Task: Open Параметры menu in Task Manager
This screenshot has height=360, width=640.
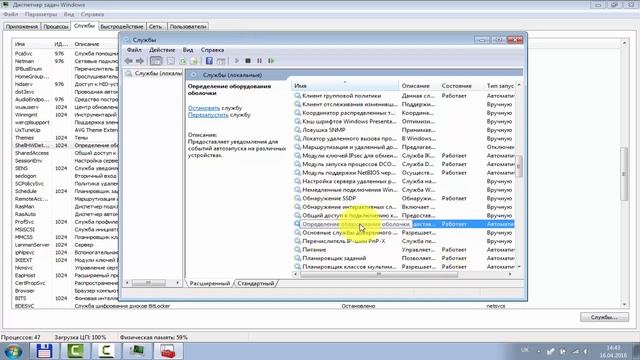Action: pos(41,14)
